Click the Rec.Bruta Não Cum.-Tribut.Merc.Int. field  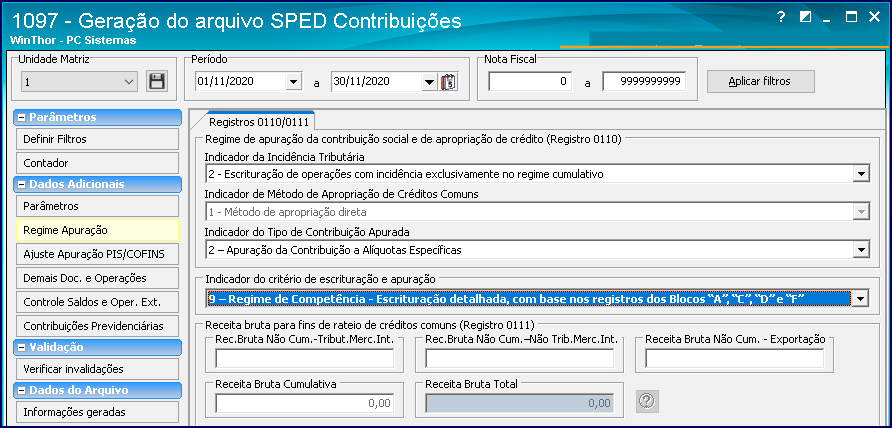pos(304,358)
